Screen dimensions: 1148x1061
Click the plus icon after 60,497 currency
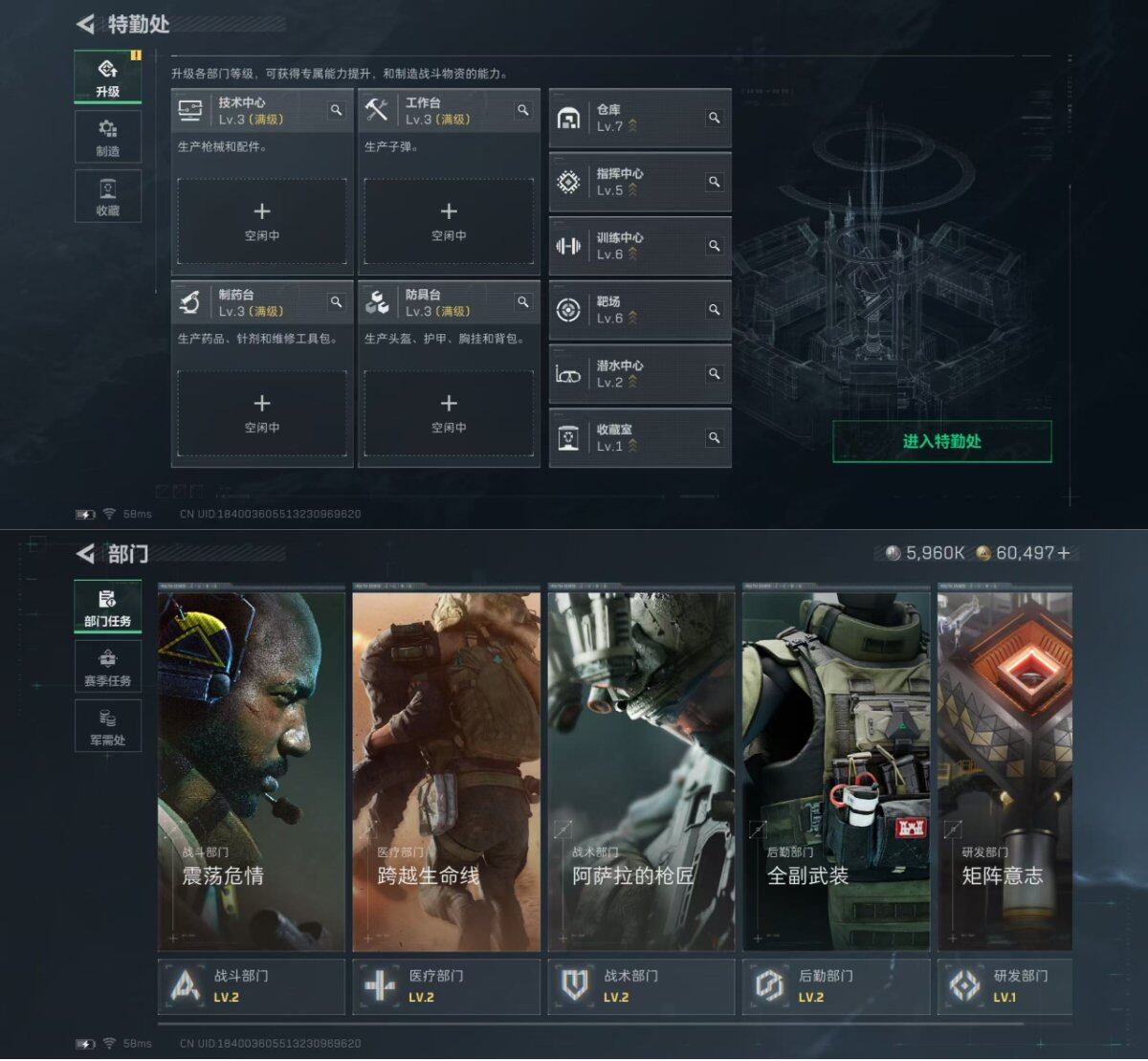click(1064, 553)
